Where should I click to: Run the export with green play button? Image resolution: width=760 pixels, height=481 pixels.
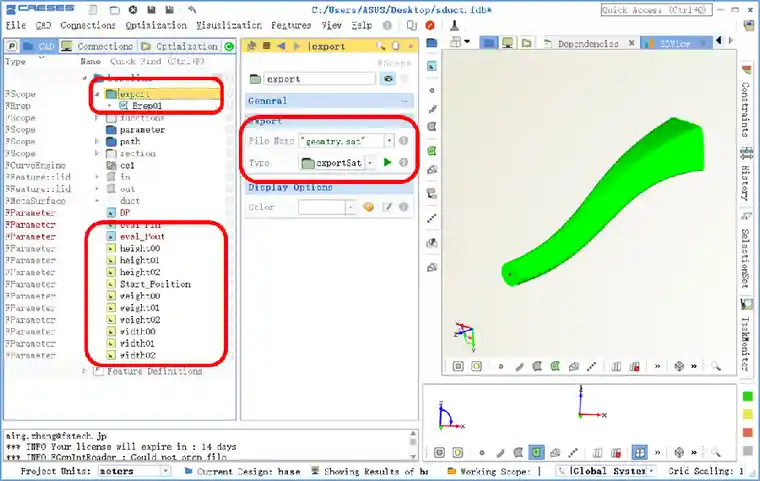tap(387, 162)
